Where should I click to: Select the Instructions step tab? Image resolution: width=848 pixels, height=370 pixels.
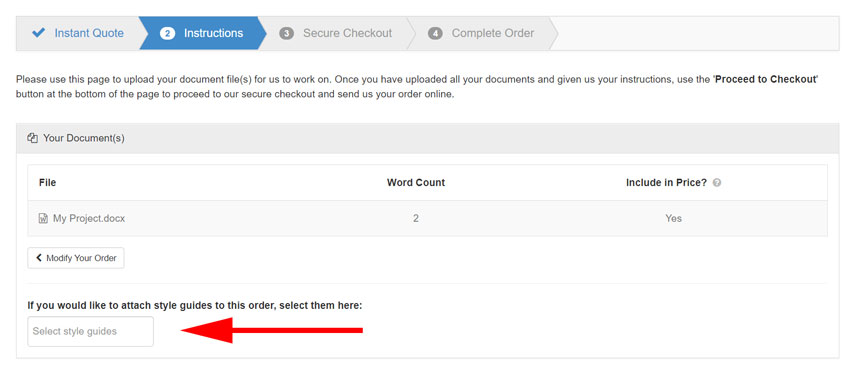pyautogui.click(x=202, y=33)
